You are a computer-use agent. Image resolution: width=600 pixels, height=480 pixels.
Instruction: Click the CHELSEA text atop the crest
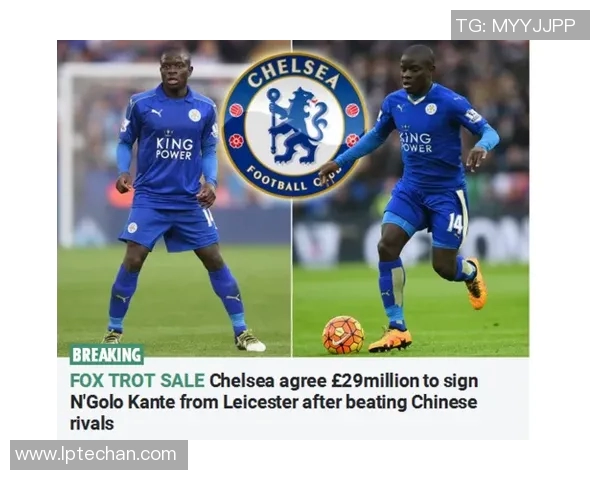pyautogui.click(x=293, y=73)
